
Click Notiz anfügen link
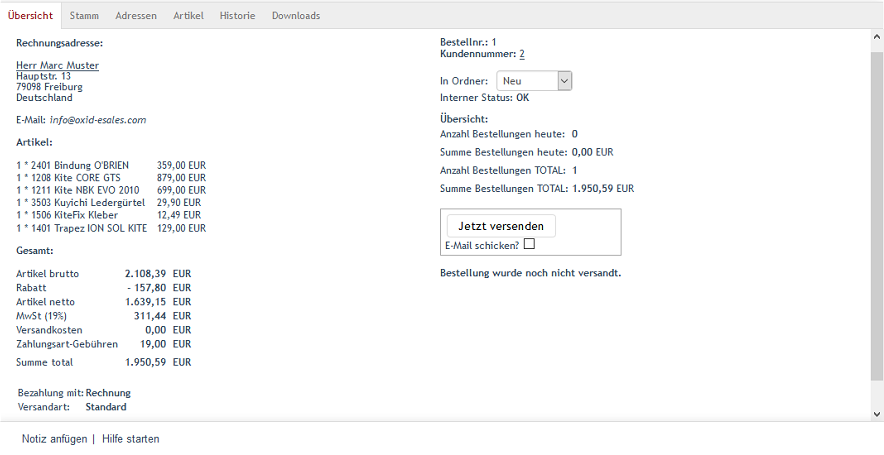click(54, 439)
